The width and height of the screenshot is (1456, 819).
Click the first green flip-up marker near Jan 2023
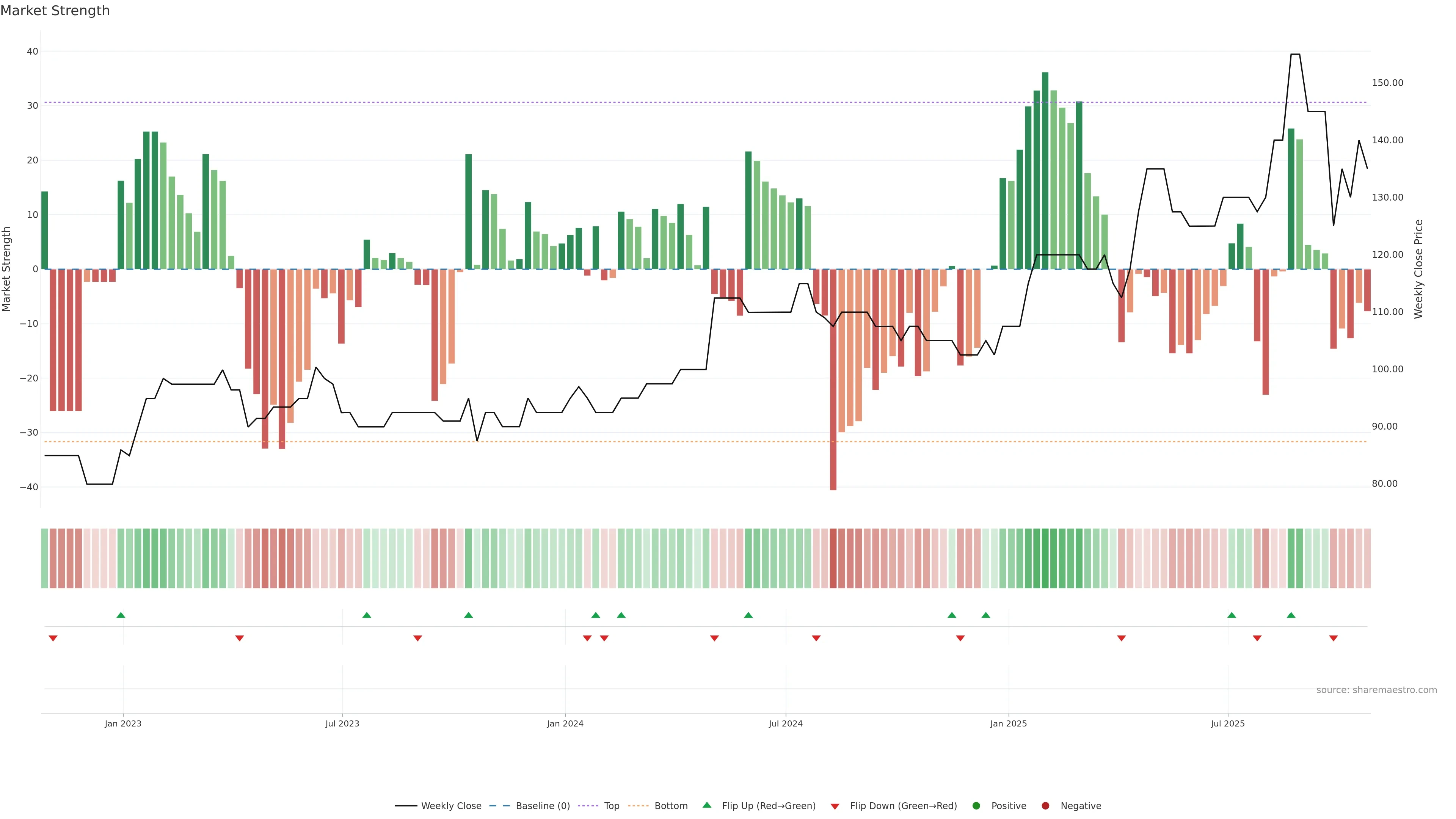[121, 615]
